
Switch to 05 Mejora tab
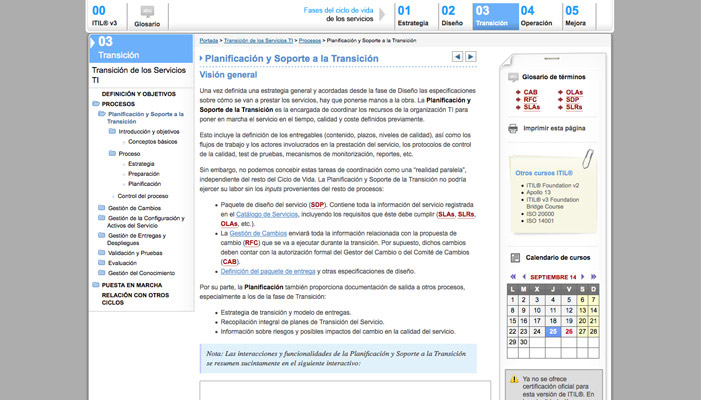pos(576,16)
